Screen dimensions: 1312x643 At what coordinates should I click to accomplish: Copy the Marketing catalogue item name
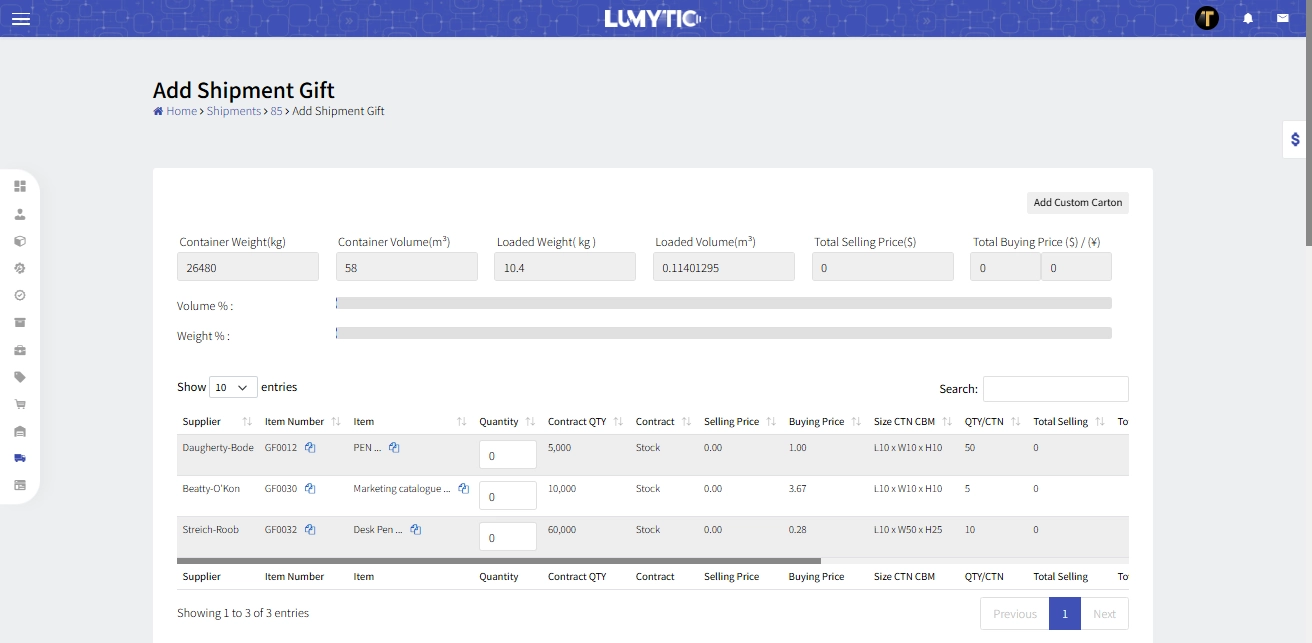tap(463, 489)
